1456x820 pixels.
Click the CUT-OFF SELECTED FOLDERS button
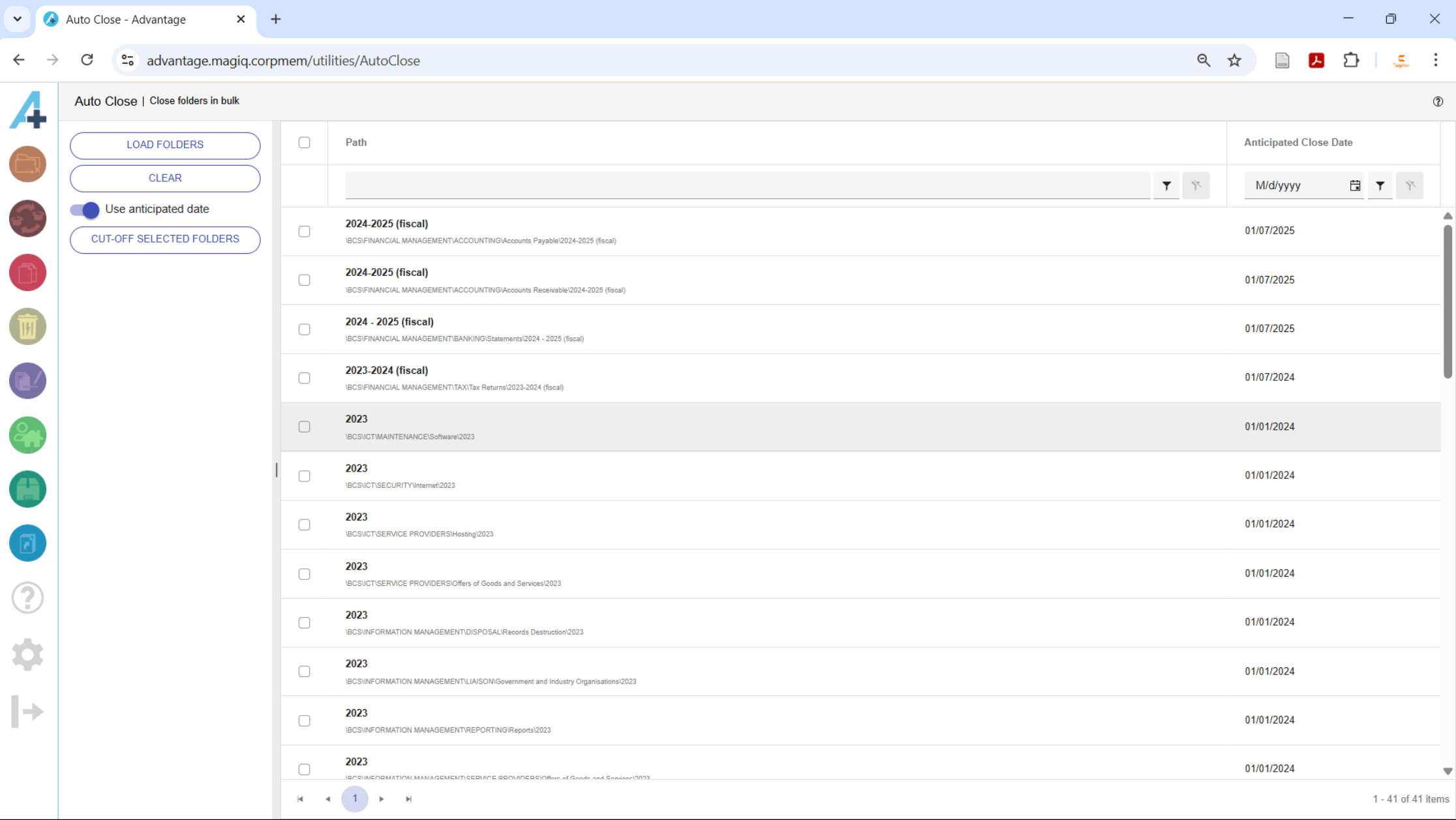click(164, 239)
